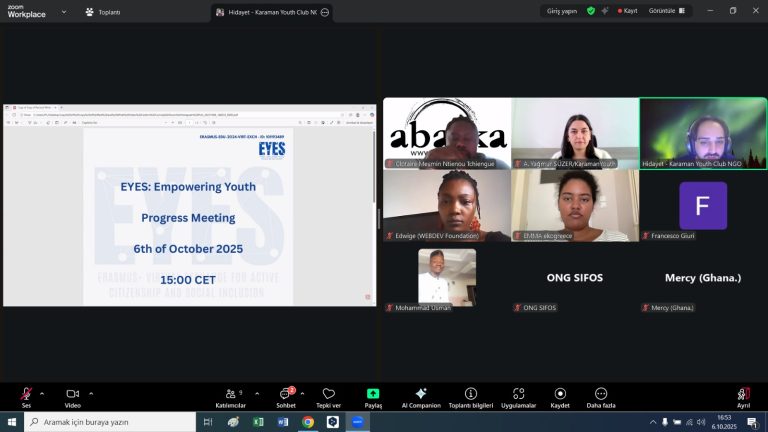Click the green Paylaş share screen icon
768x432 pixels.
[373, 395]
